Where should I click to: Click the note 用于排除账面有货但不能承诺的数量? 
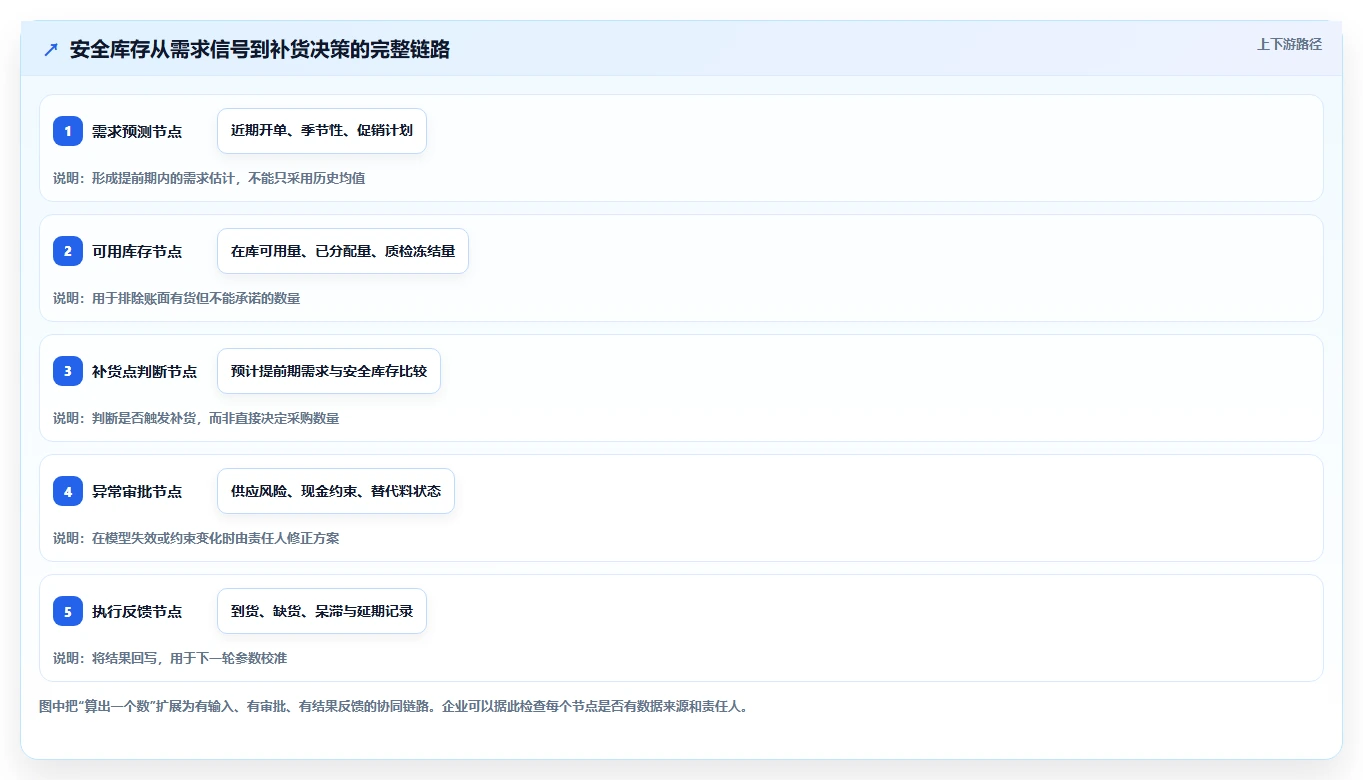click(196, 298)
